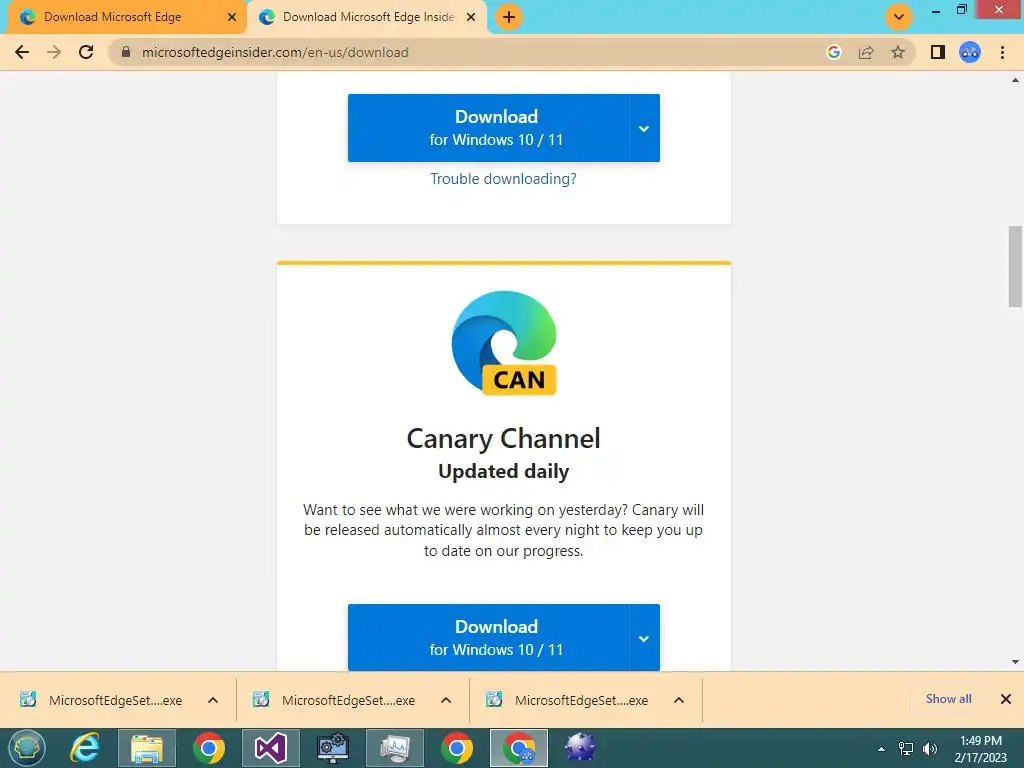Go back to the previous page

[x=22, y=52]
